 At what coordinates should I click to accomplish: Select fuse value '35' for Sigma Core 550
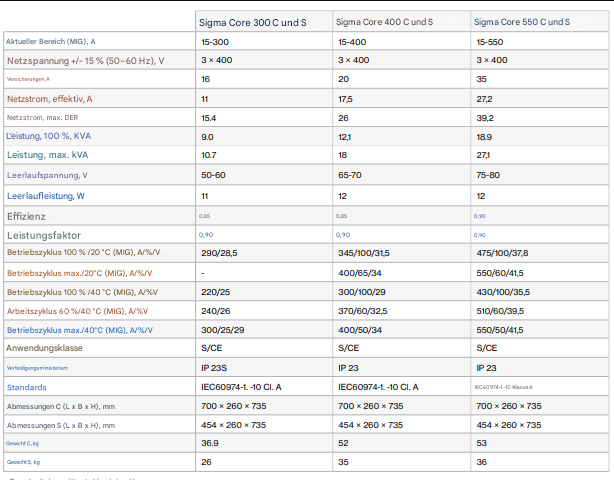pos(481,79)
